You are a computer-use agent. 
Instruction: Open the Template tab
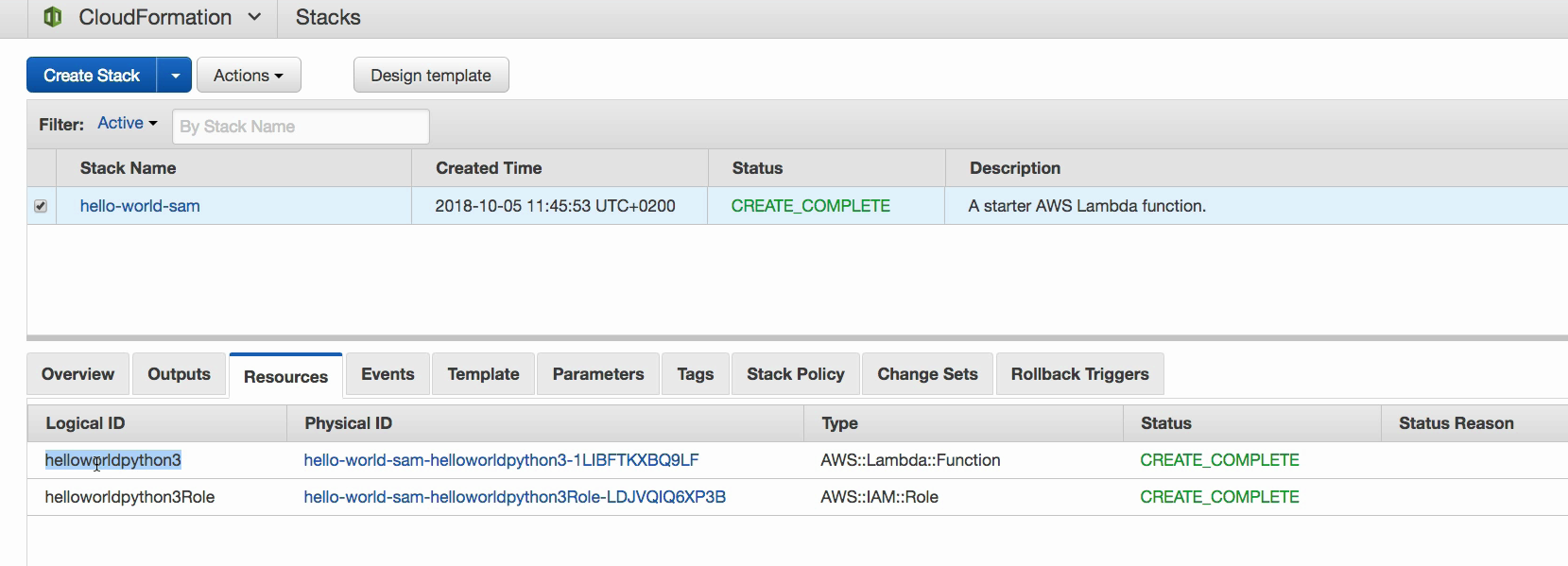(x=483, y=374)
